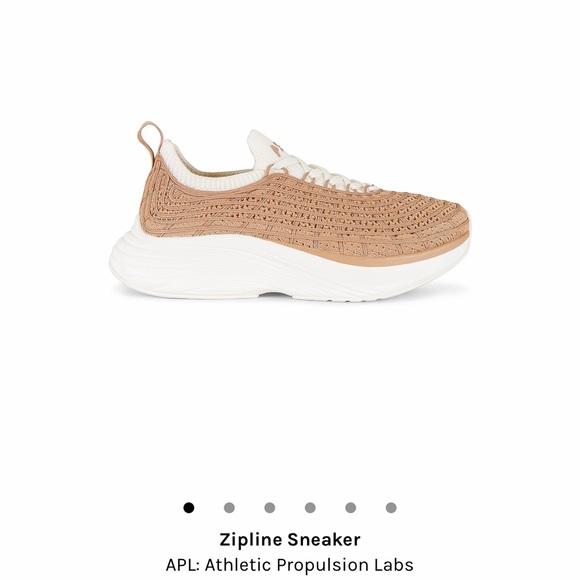
Task: Click the word Sneaker in the title
Action: 324,540
